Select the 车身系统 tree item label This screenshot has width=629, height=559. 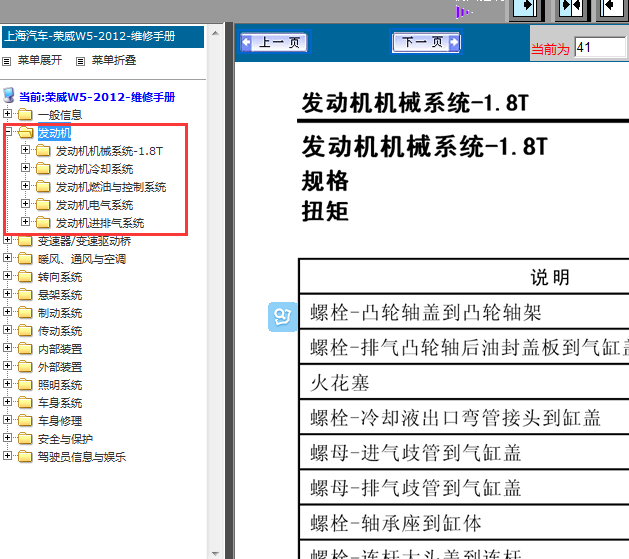(60, 403)
